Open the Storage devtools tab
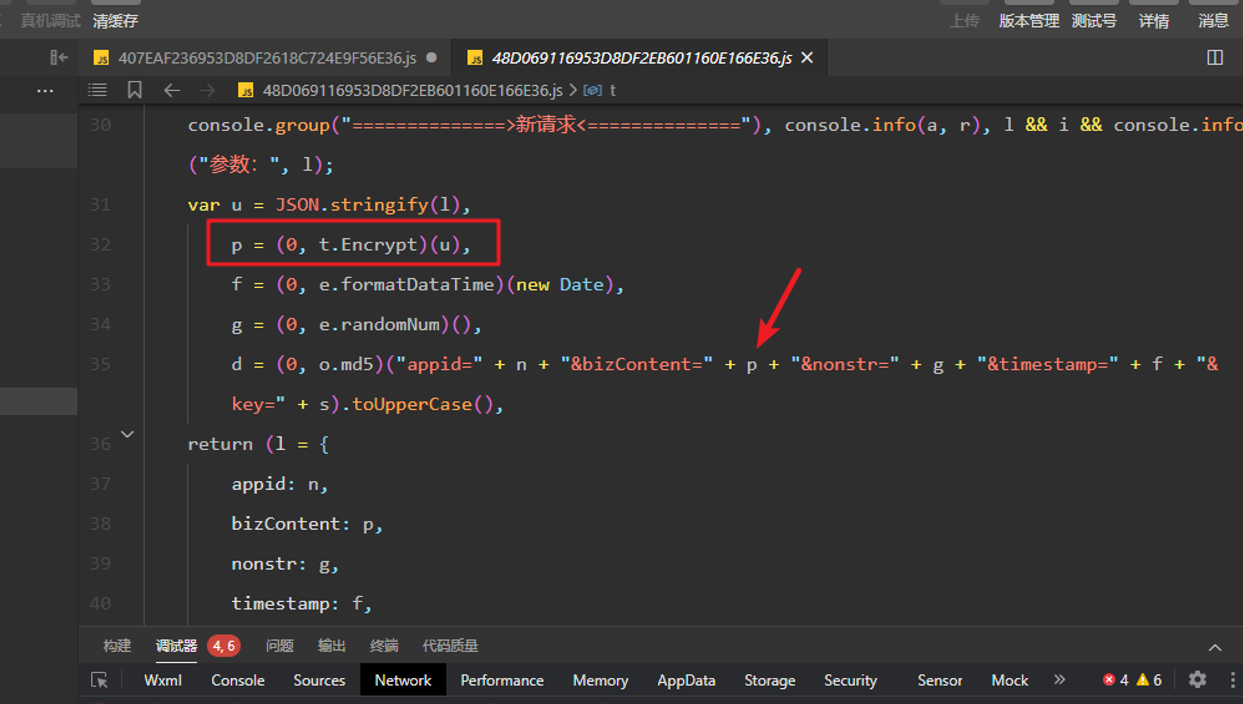This screenshot has height=704, width=1243. (770, 680)
